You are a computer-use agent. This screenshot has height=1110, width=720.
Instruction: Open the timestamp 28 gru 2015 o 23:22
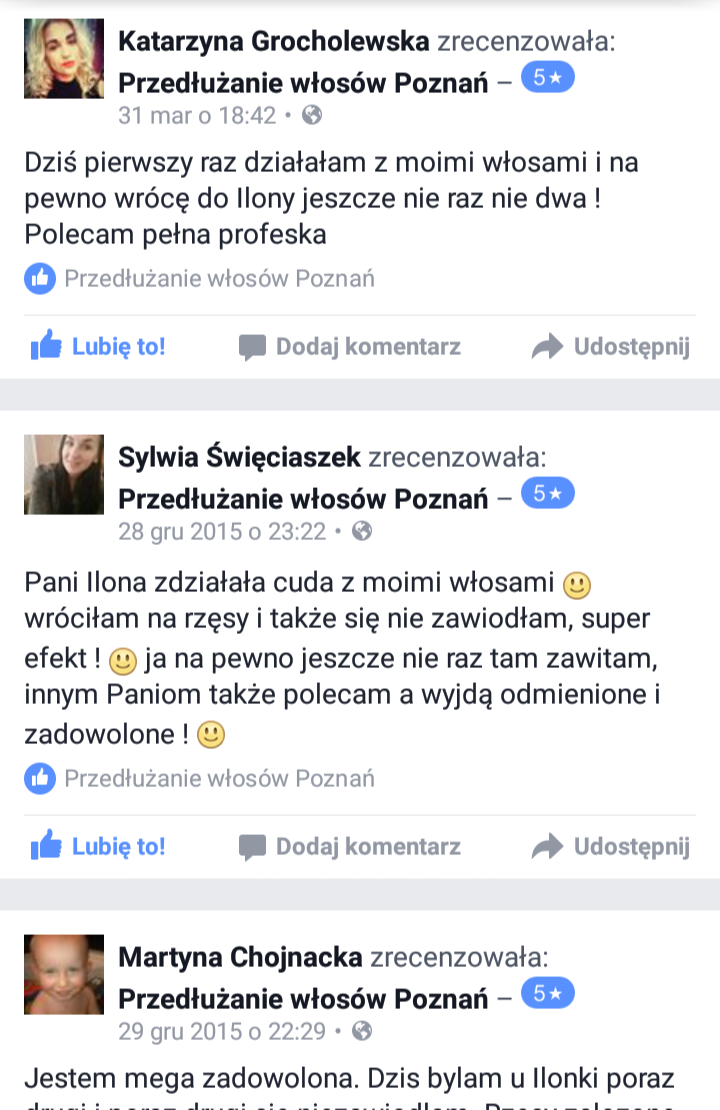click(222, 531)
